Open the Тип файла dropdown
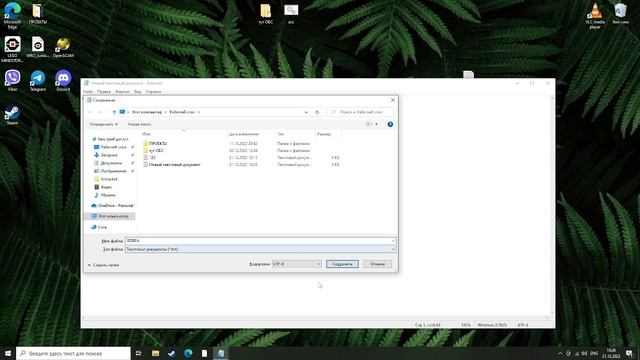The height and width of the screenshot is (360, 640). click(260, 249)
